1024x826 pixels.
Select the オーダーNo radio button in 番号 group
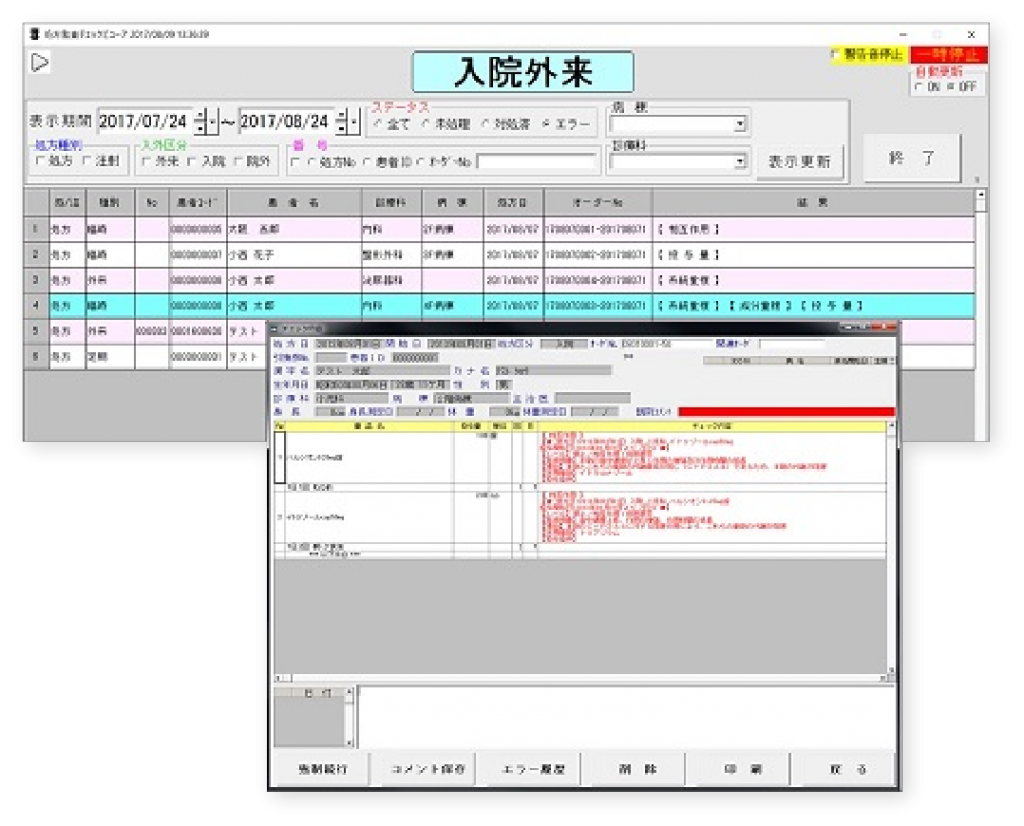(421, 162)
